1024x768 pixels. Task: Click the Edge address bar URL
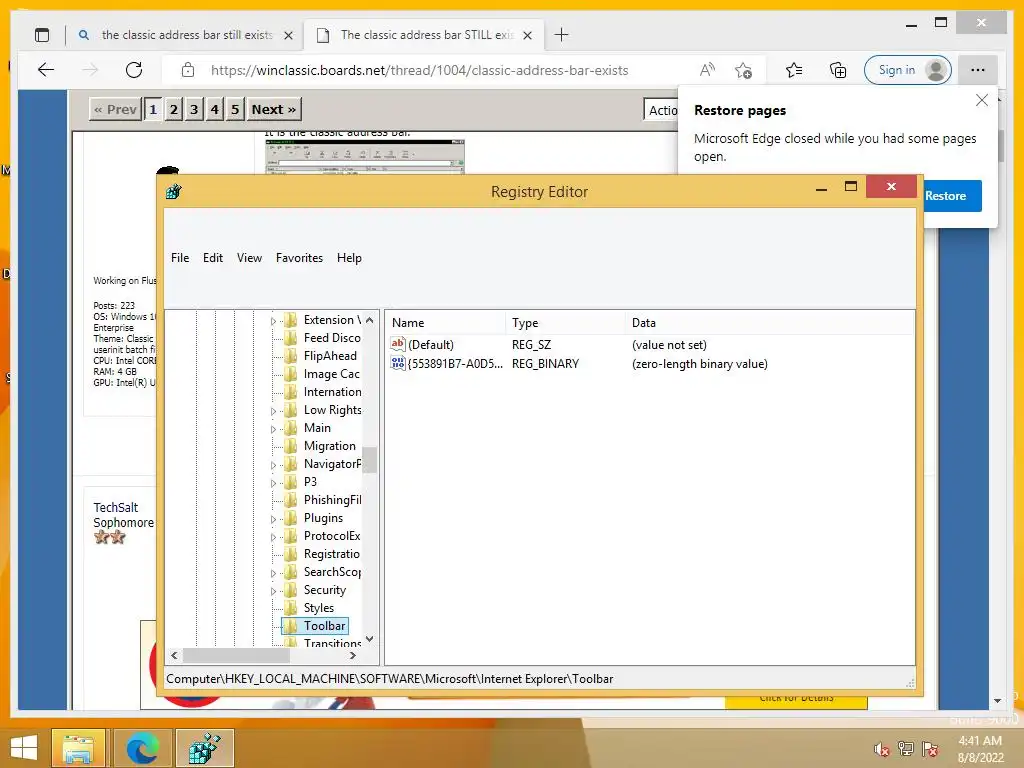coord(419,70)
